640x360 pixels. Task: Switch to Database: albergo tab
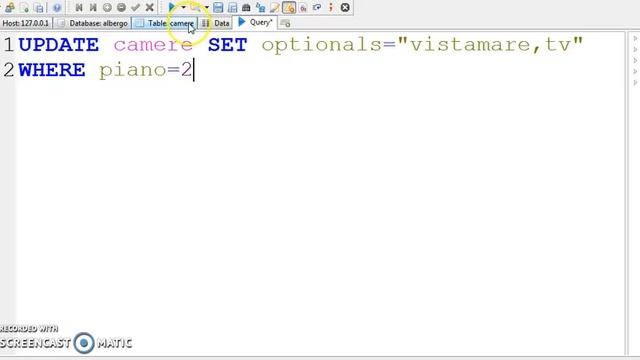pyautogui.click(x=93, y=23)
